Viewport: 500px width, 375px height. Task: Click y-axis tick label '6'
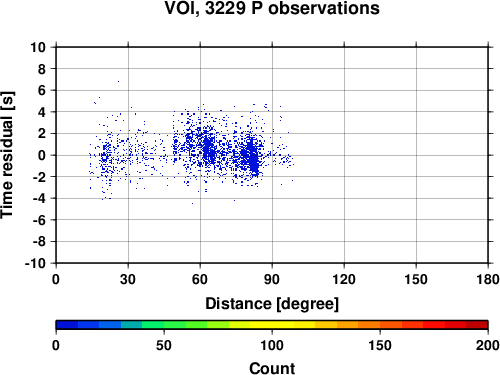(42, 90)
